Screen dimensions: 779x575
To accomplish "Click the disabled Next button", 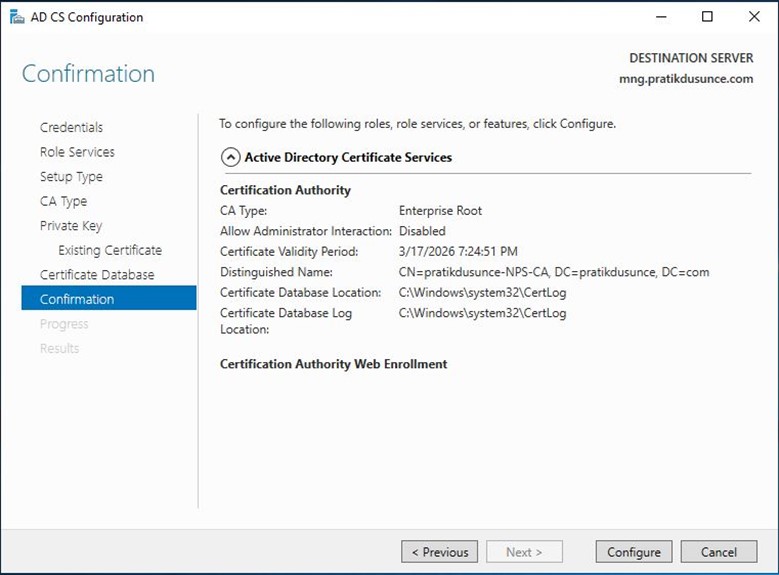I will (x=524, y=552).
